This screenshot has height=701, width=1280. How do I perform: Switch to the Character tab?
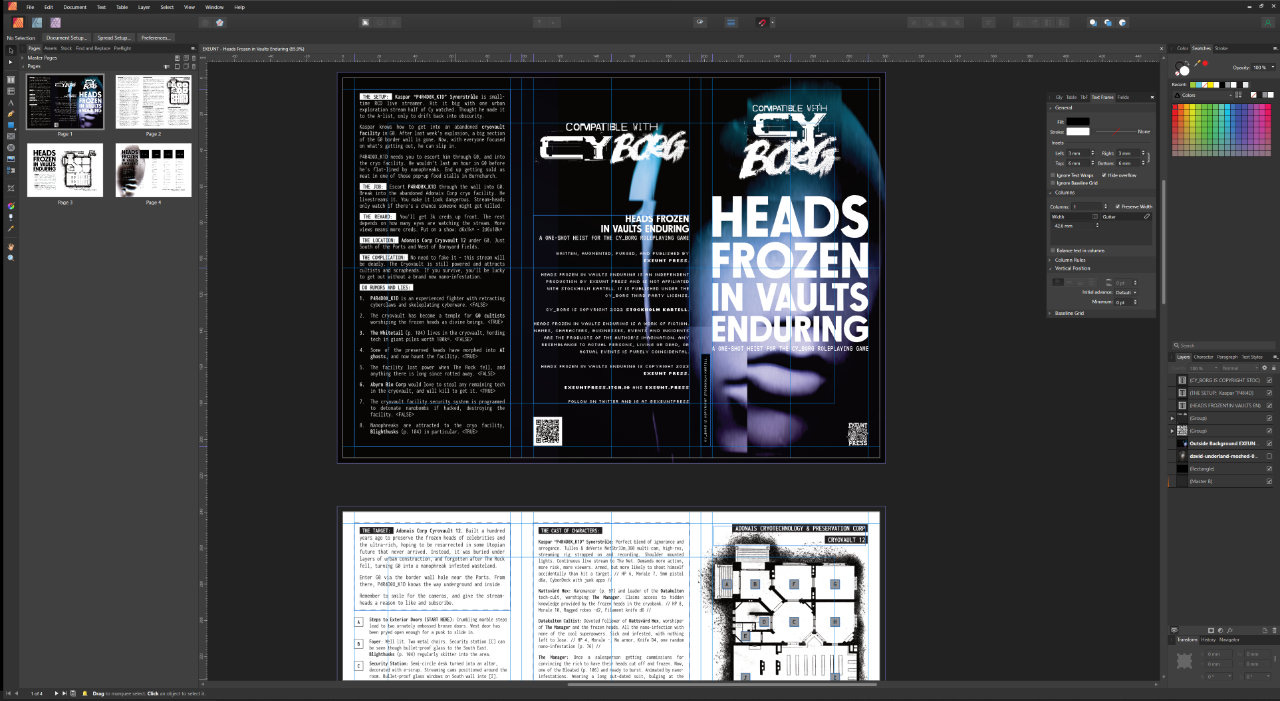coord(1203,357)
